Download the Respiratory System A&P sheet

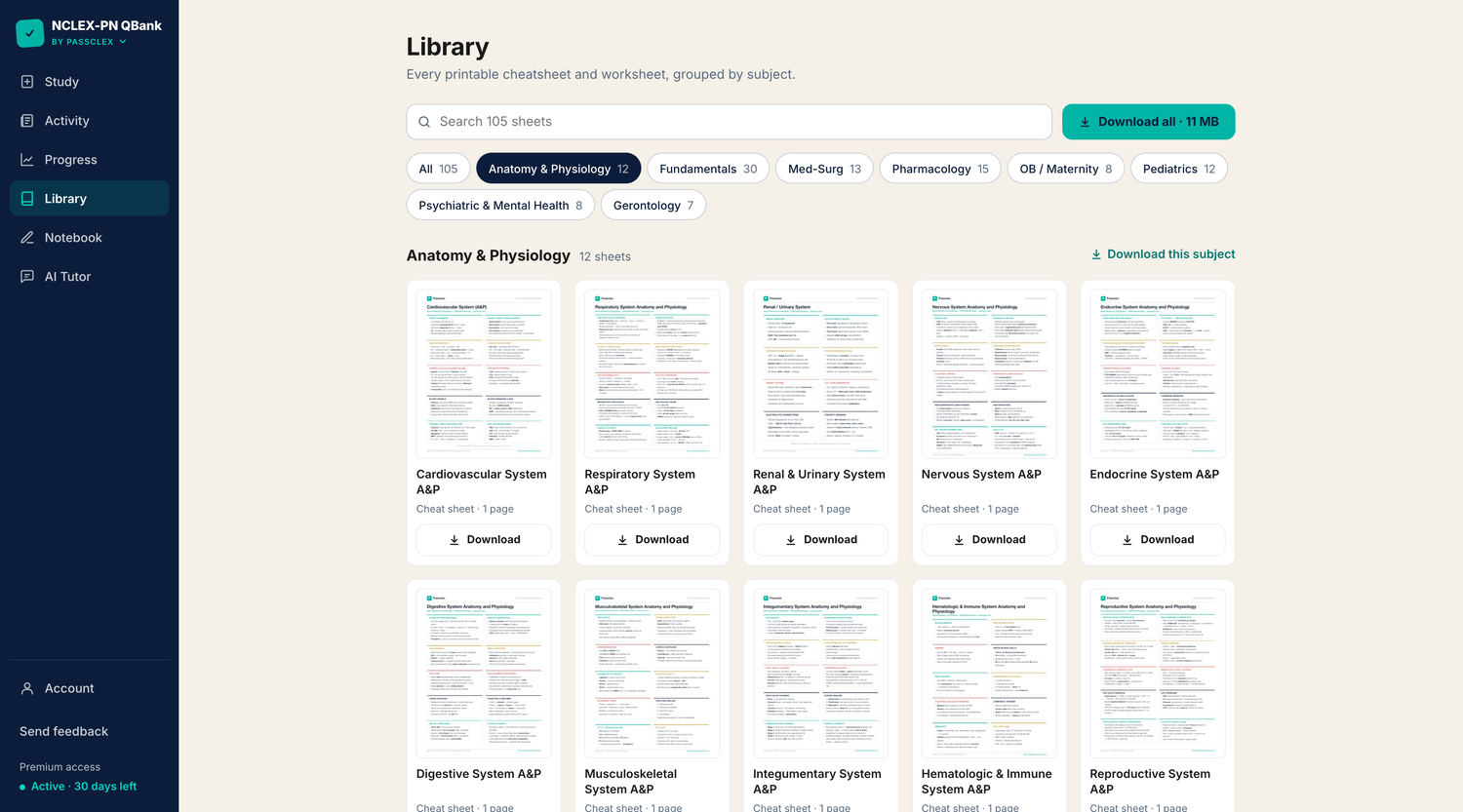point(652,540)
